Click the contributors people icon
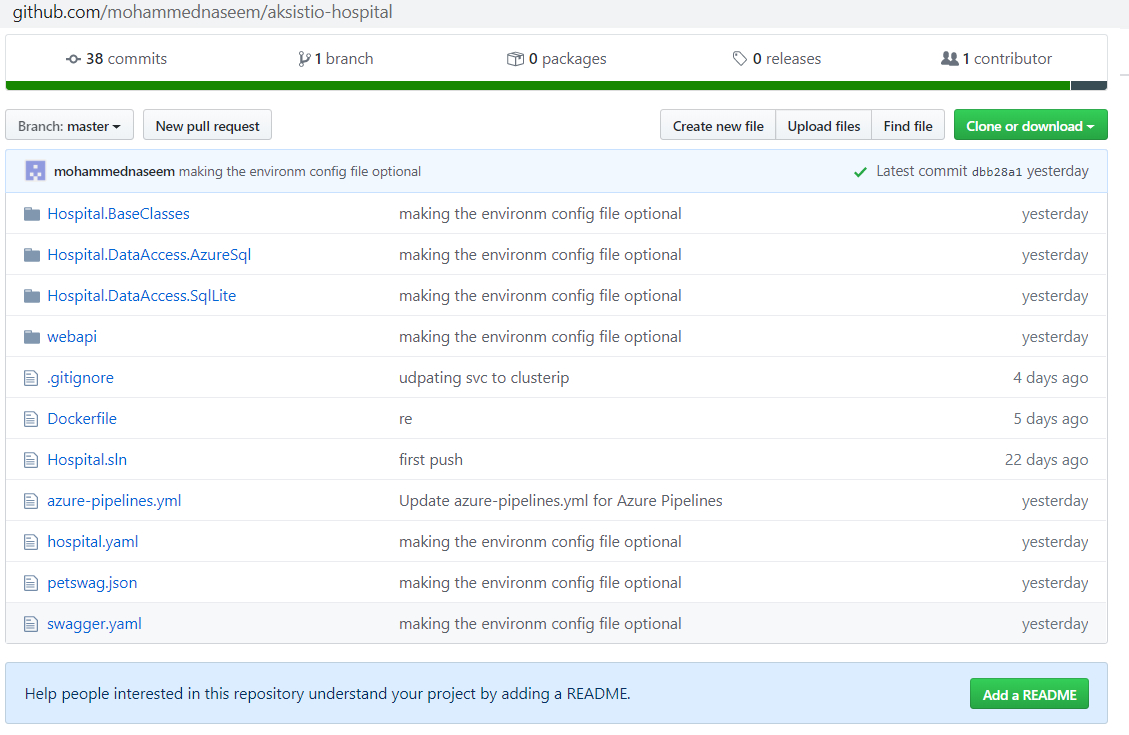This screenshot has width=1129, height=735. (x=950, y=59)
